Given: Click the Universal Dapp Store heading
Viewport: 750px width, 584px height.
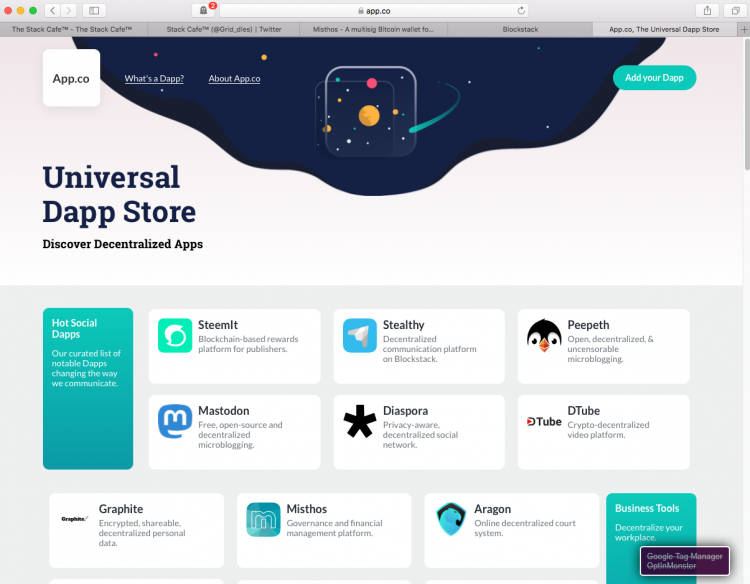Looking at the screenshot, I should (x=119, y=194).
